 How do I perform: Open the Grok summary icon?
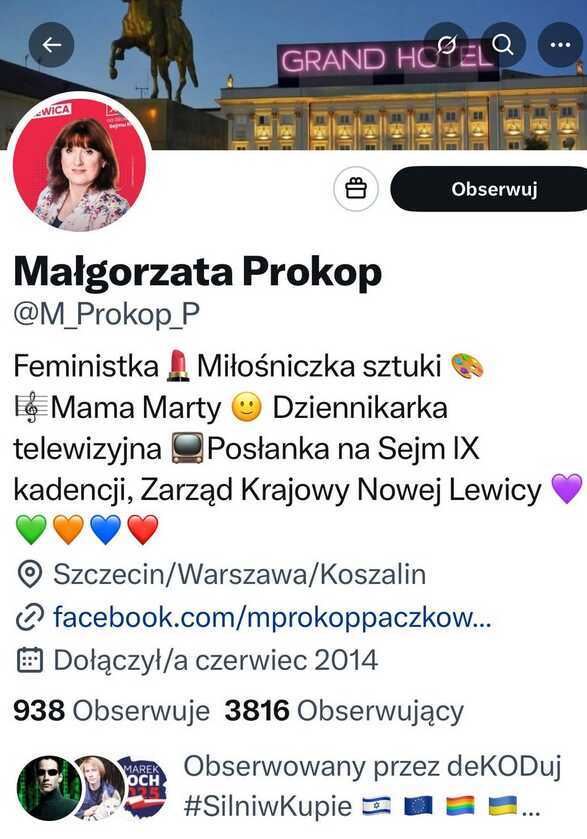pyautogui.click(x=446, y=45)
